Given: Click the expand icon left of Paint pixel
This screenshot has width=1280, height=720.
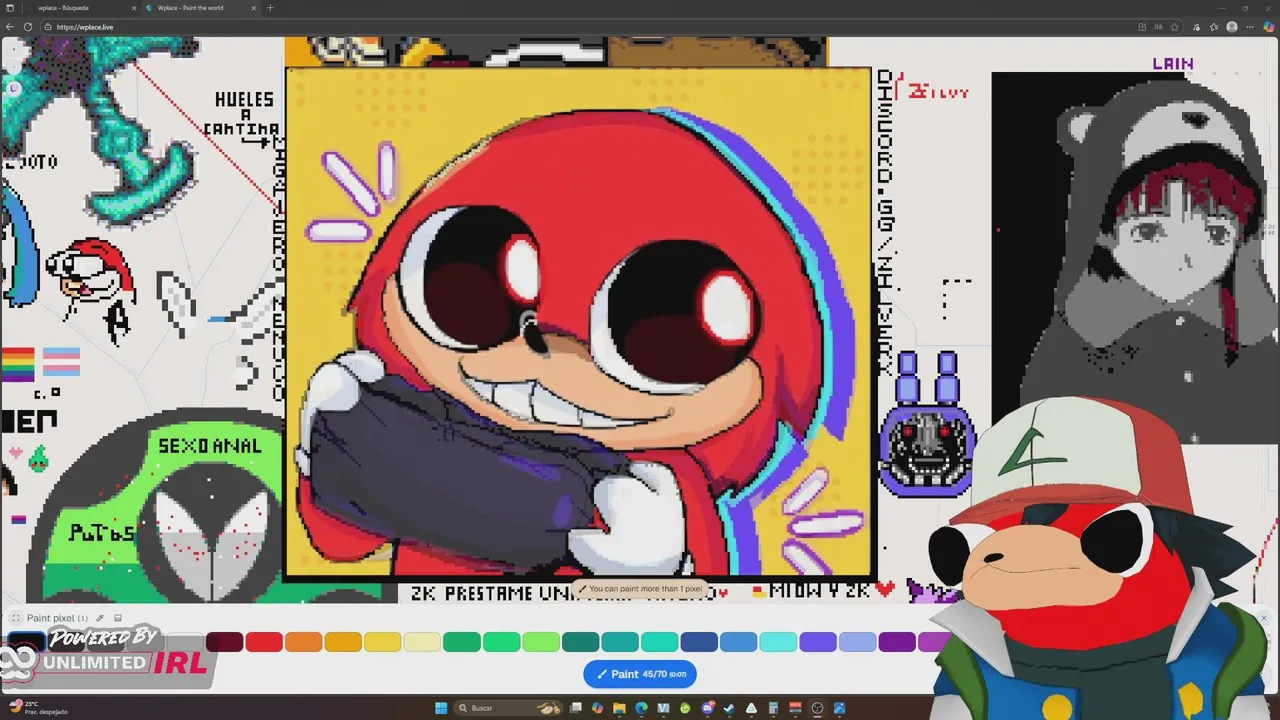Looking at the screenshot, I should (x=16, y=618).
